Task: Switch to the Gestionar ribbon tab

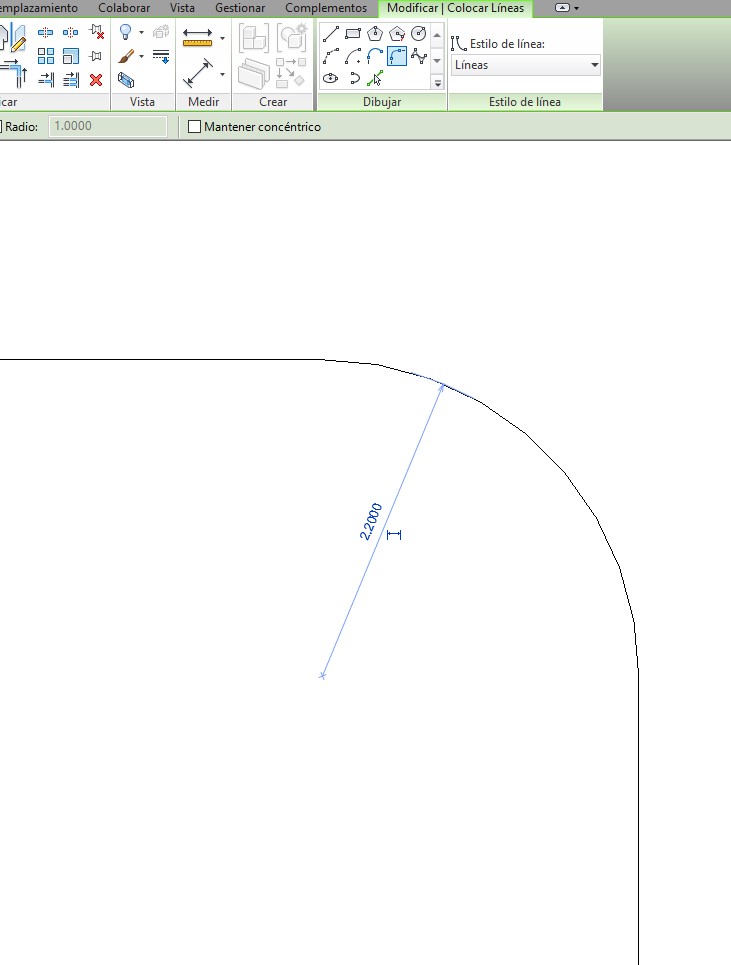Action: pos(240,8)
